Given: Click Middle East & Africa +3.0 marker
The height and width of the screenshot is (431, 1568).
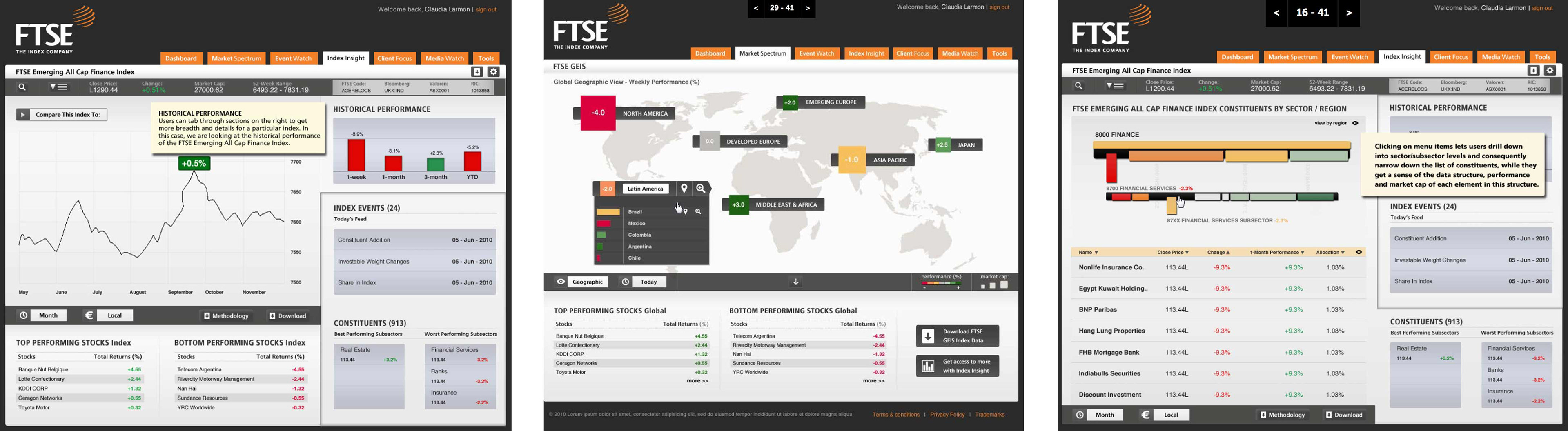Looking at the screenshot, I should coord(738,204).
